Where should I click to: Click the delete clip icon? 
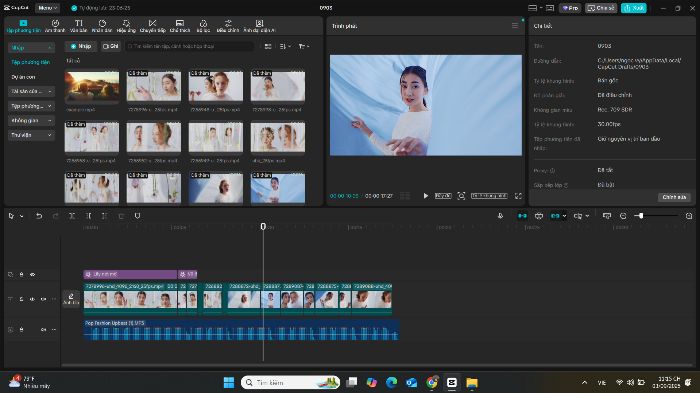[121, 216]
